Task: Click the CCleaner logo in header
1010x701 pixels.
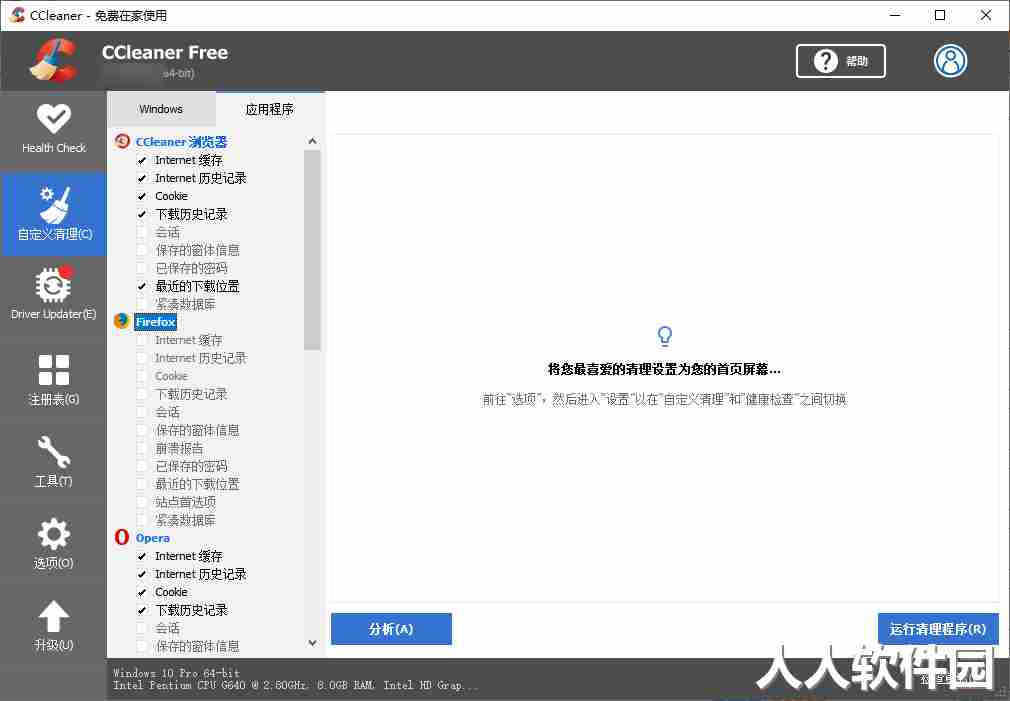Action: coord(54,61)
